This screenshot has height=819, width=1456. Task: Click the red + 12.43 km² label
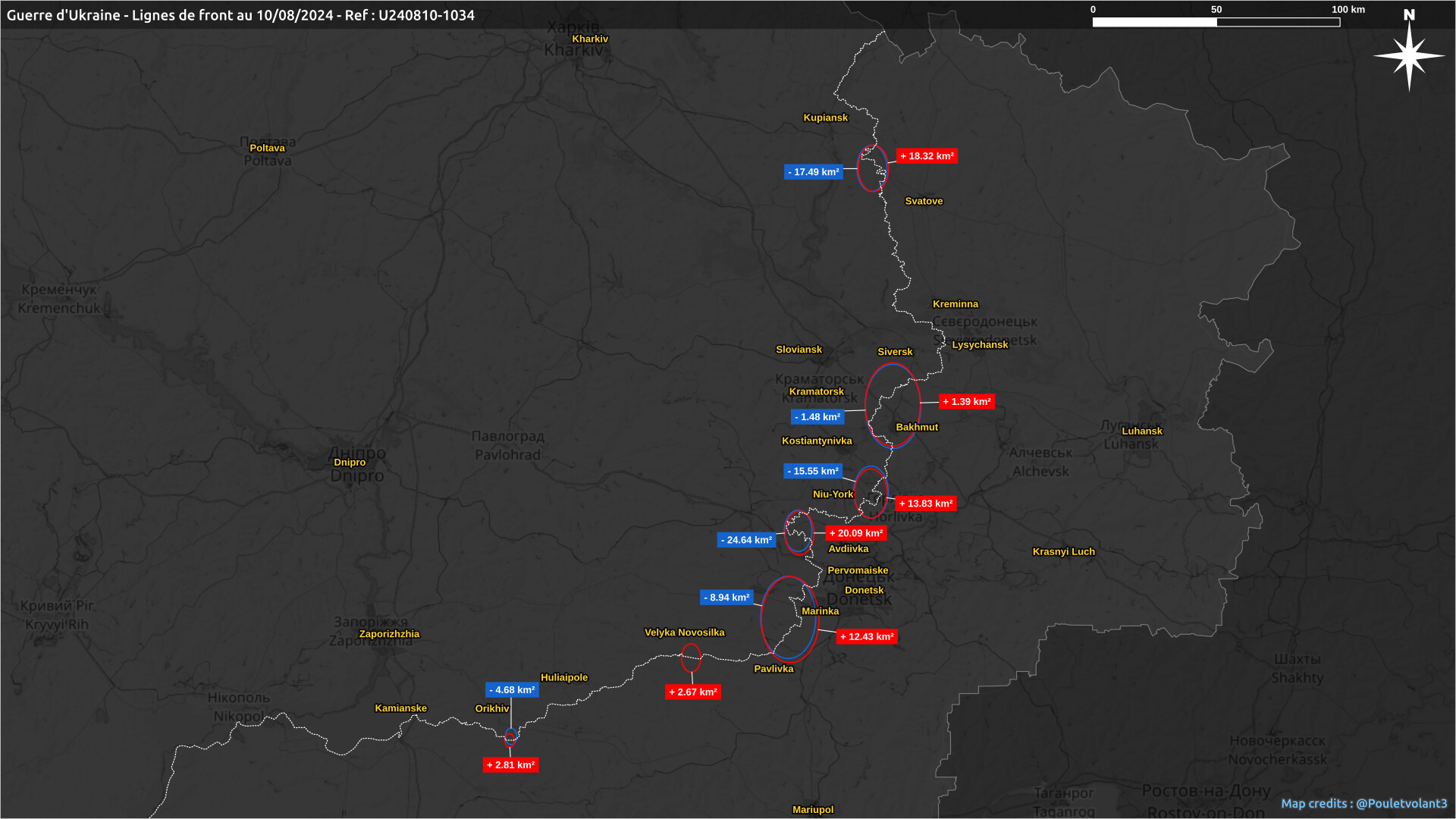867,637
